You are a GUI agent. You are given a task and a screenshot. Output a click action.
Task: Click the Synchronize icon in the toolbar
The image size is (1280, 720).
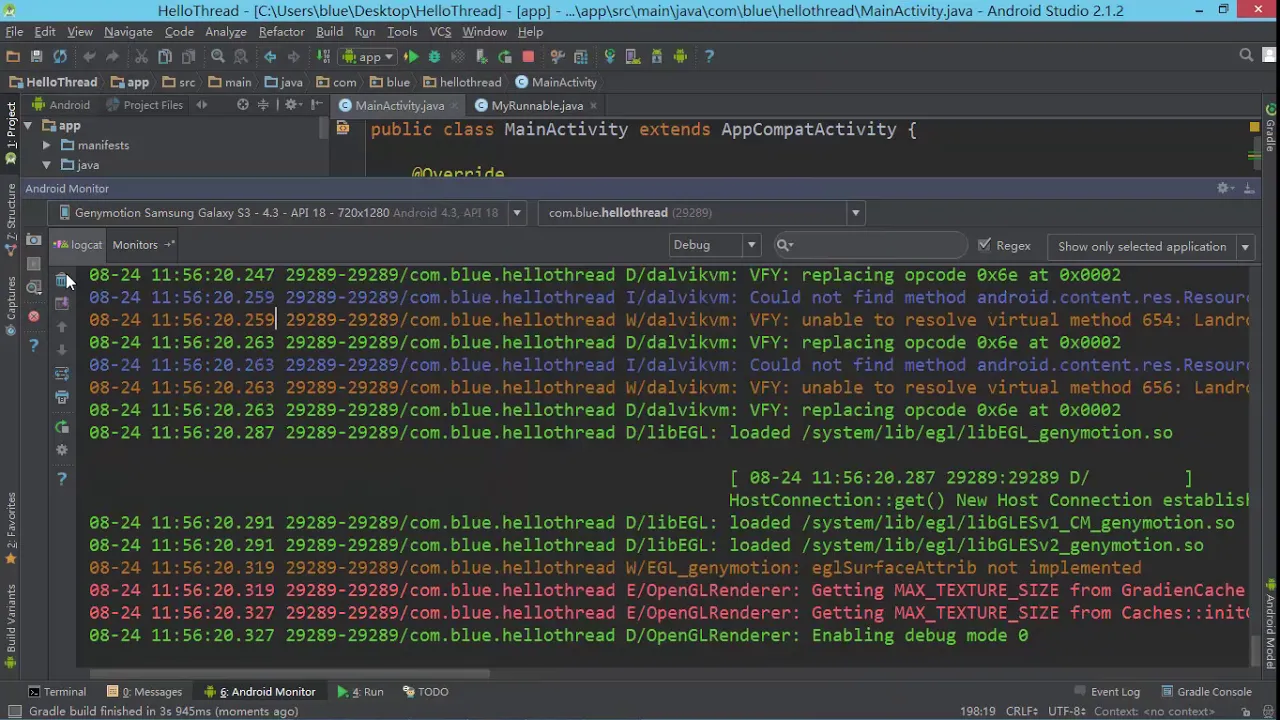click(x=60, y=57)
